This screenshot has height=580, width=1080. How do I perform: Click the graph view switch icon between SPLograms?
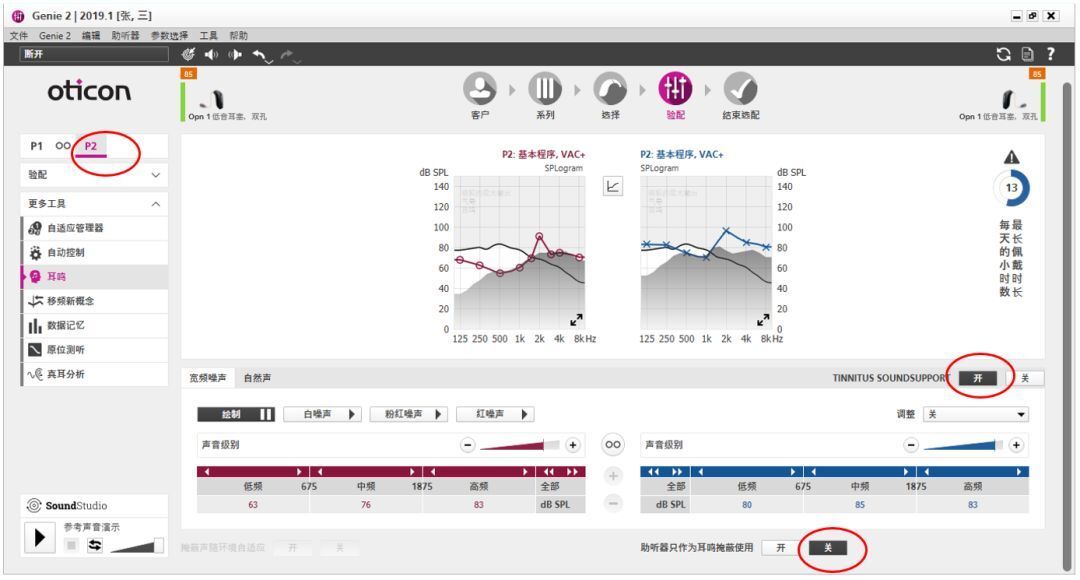pyautogui.click(x=612, y=186)
